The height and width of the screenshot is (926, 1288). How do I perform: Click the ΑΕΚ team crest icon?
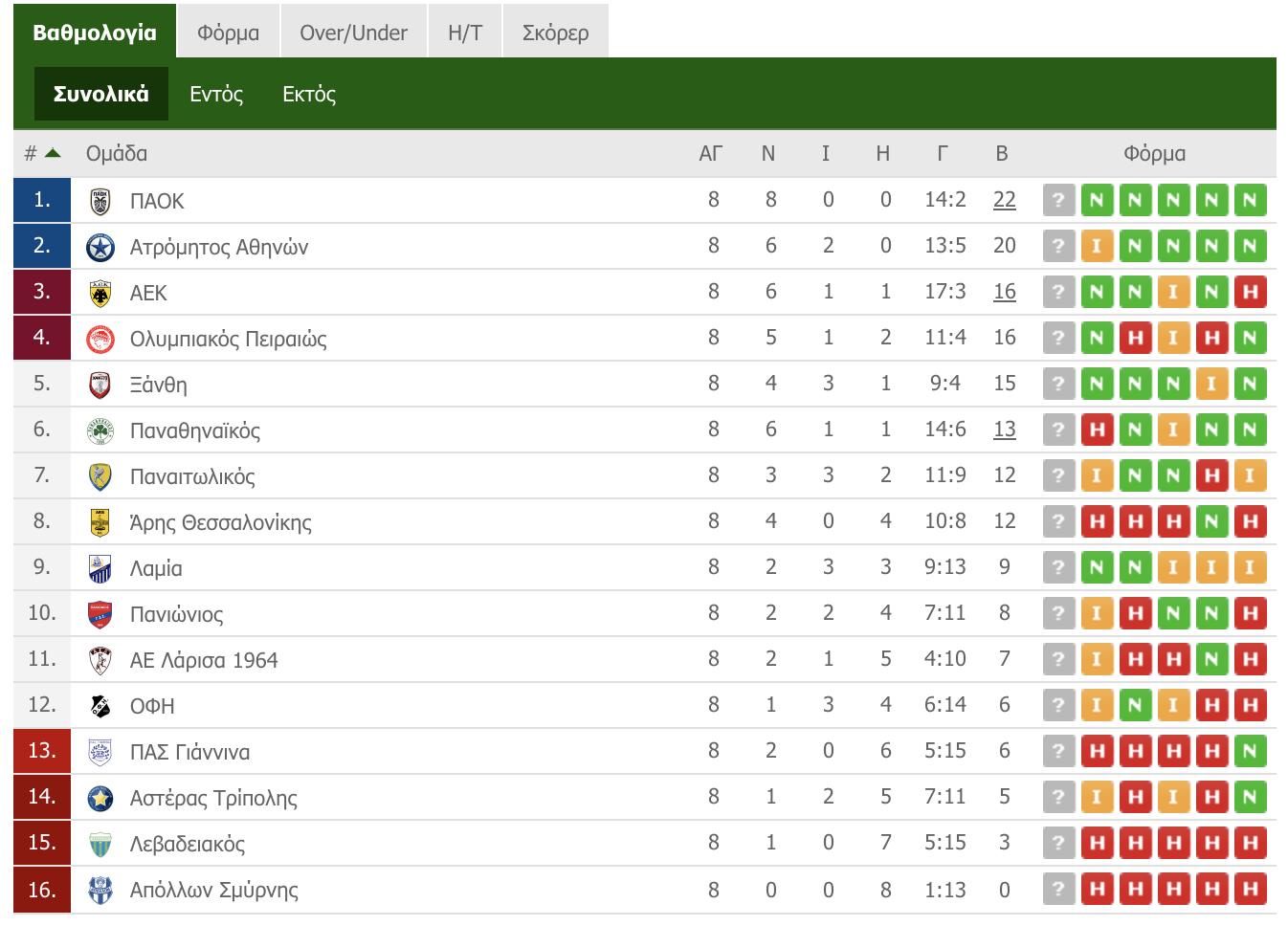tap(100, 293)
